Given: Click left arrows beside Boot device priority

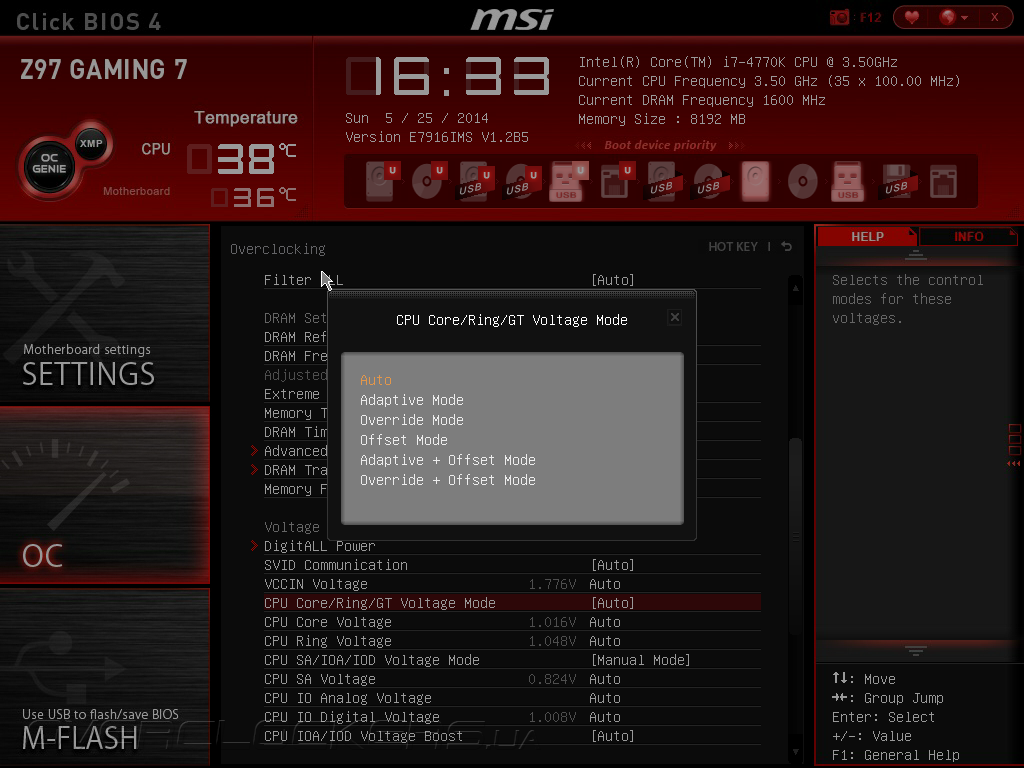Looking at the screenshot, I should [x=584, y=145].
